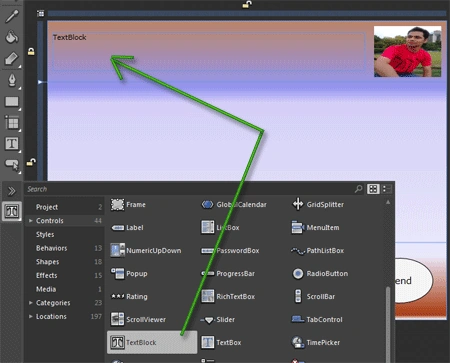Viewport: 450px width, 363px height.
Task: Pick the GridSplitter control
Action: pos(317,204)
